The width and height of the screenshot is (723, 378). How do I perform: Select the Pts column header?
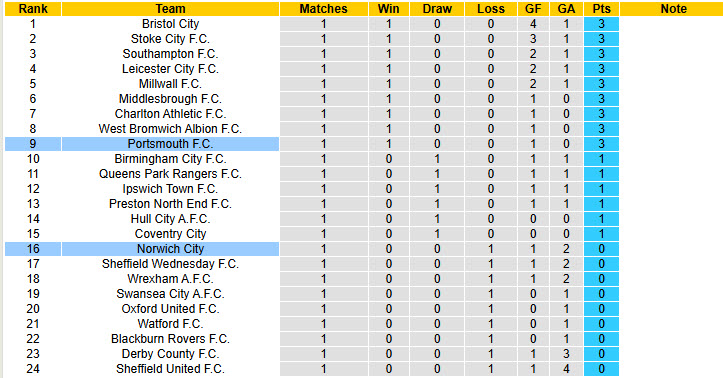point(601,9)
